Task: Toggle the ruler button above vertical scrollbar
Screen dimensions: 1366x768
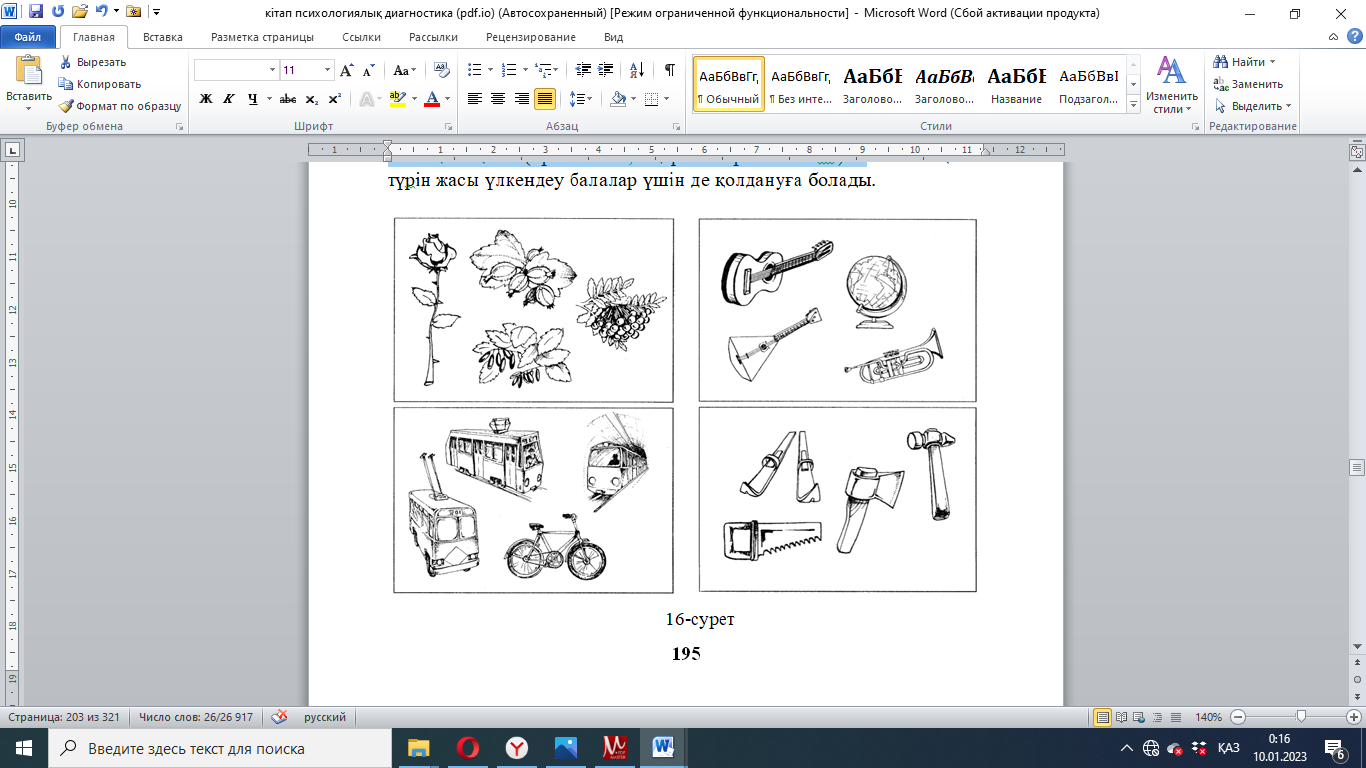Action: click(1357, 152)
